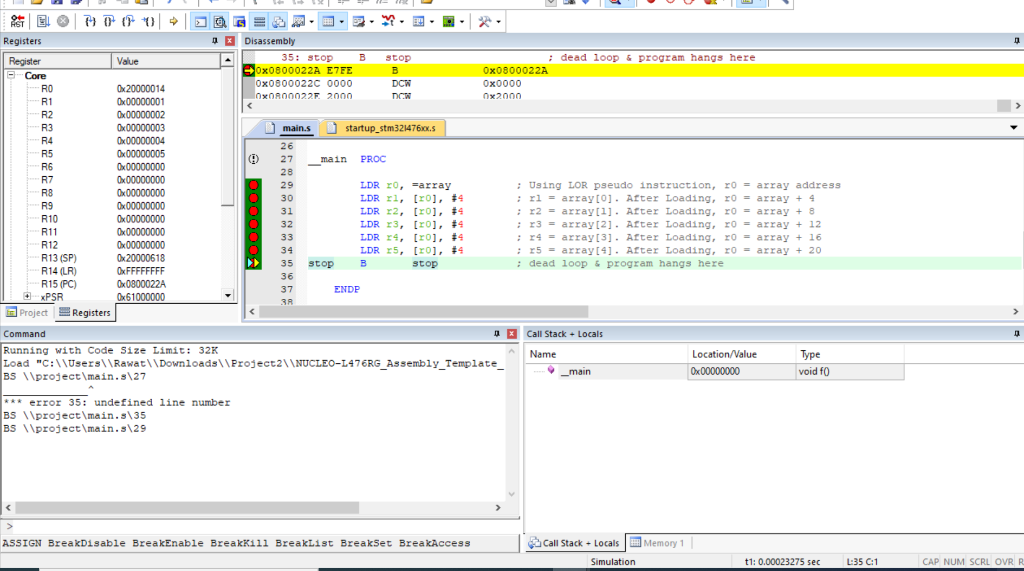This screenshot has height=571, width=1024.
Task: Click the Step Over icon
Action: pos(109,21)
